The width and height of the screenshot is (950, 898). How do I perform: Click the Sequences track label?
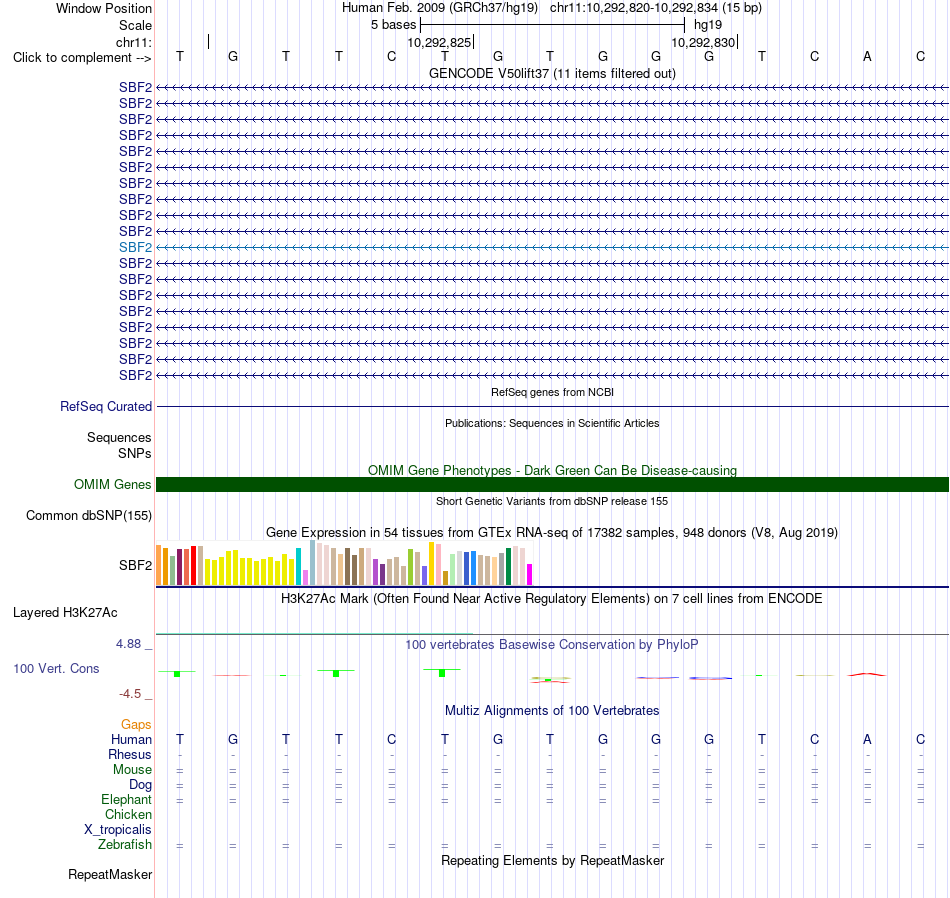(119, 437)
